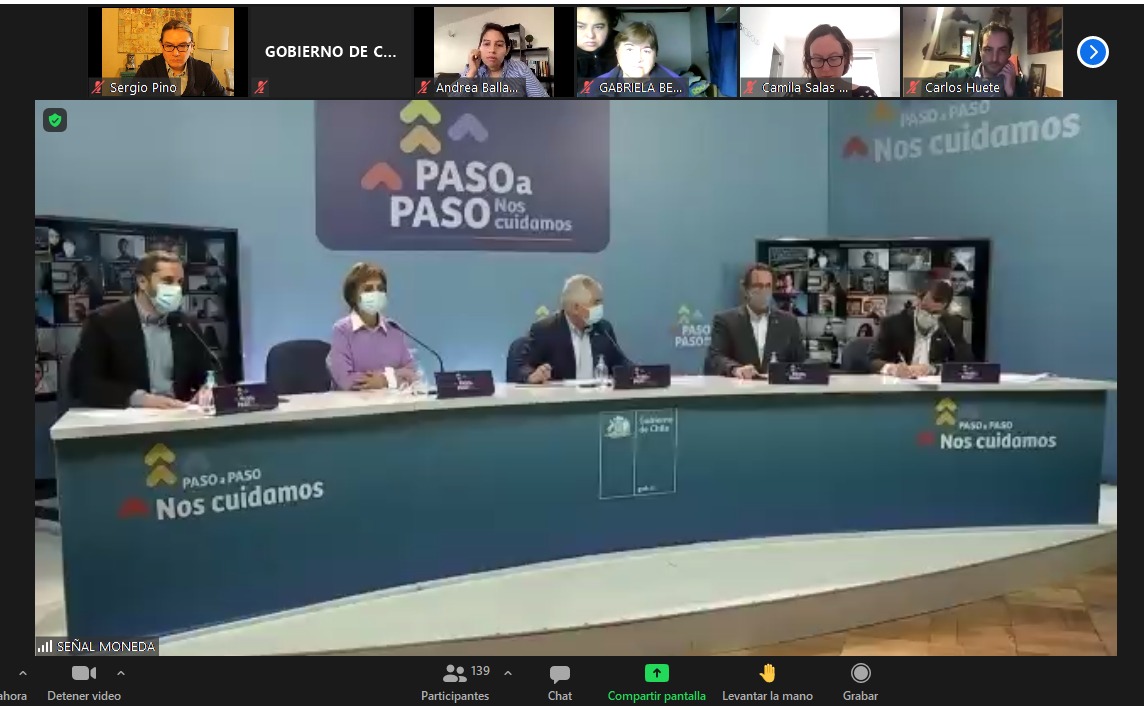Open the Chat bubble icon
The image size is (1144, 706).
pyautogui.click(x=560, y=673)
